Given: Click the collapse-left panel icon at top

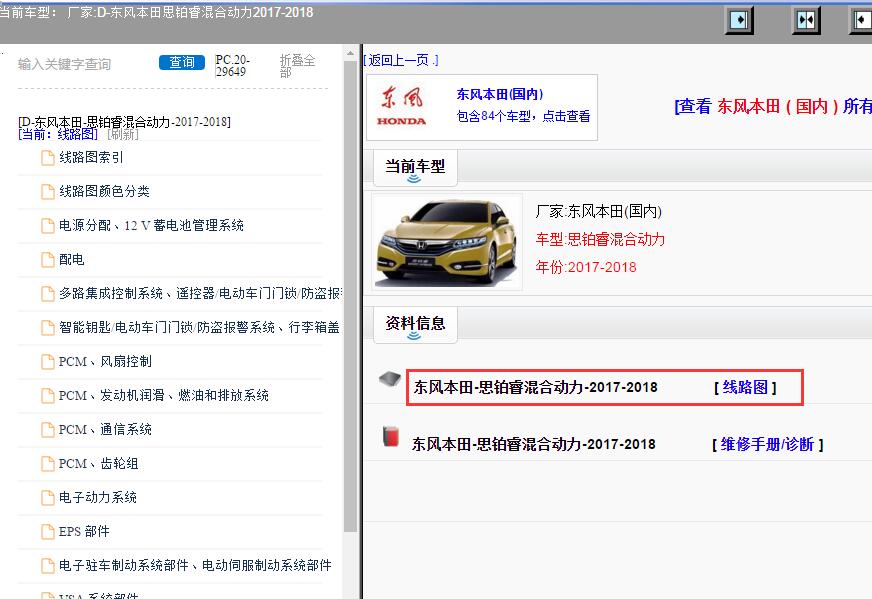Looking at the screenshot, I should click(x=740, y=21).
